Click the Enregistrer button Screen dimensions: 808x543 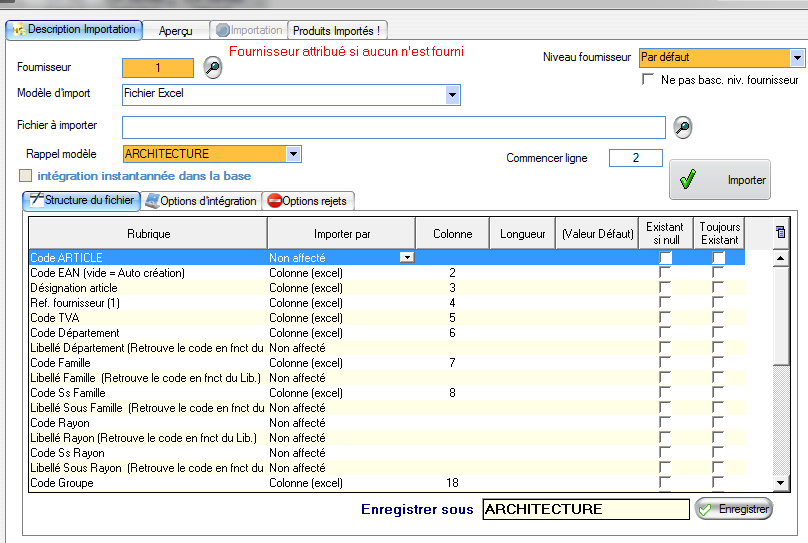click(x=733, y=509)
